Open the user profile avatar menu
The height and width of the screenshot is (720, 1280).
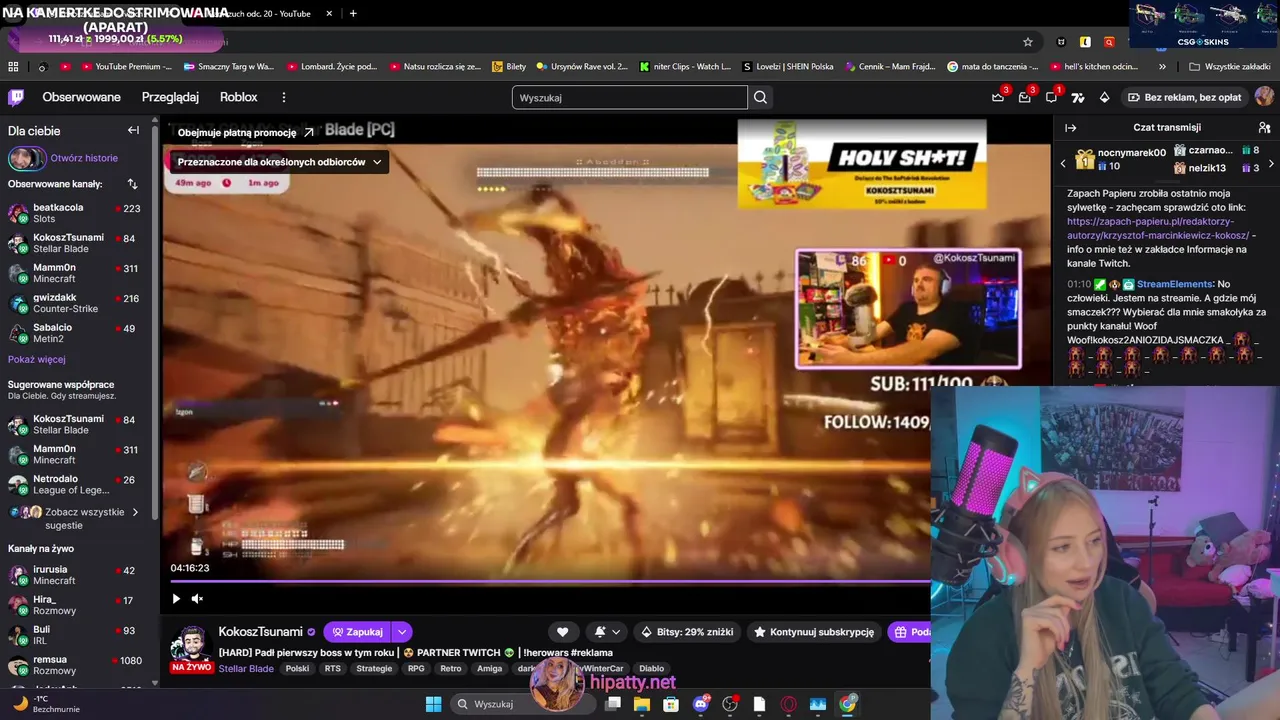point(1264,97)
